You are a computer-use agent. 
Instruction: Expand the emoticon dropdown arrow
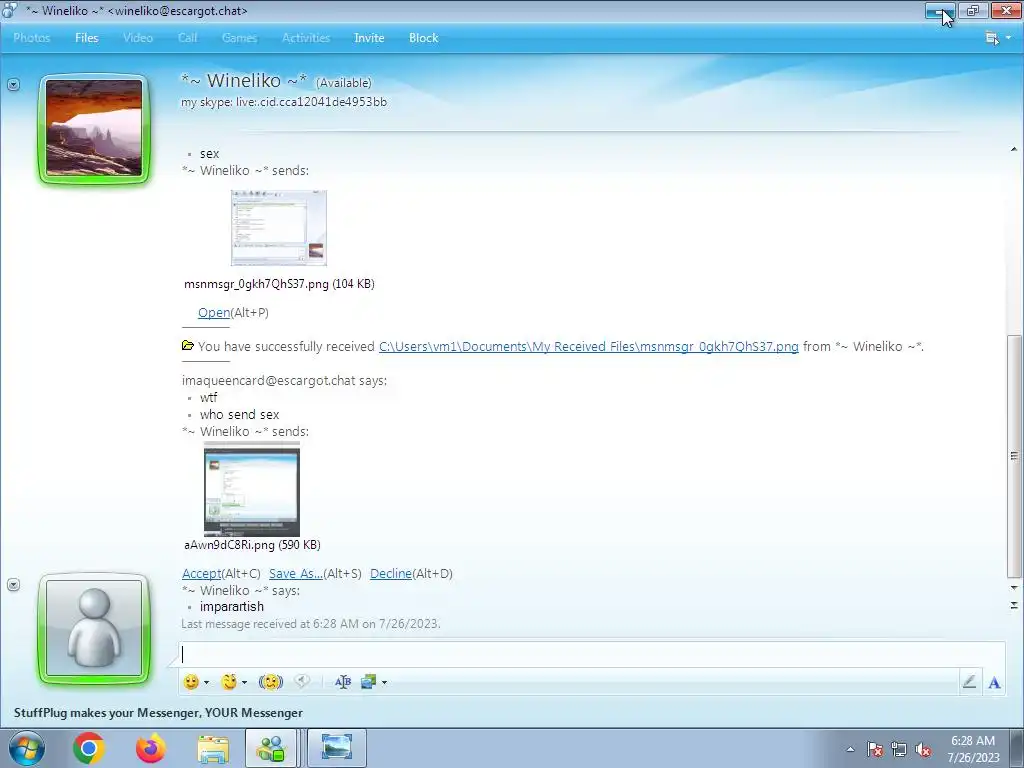206,682
